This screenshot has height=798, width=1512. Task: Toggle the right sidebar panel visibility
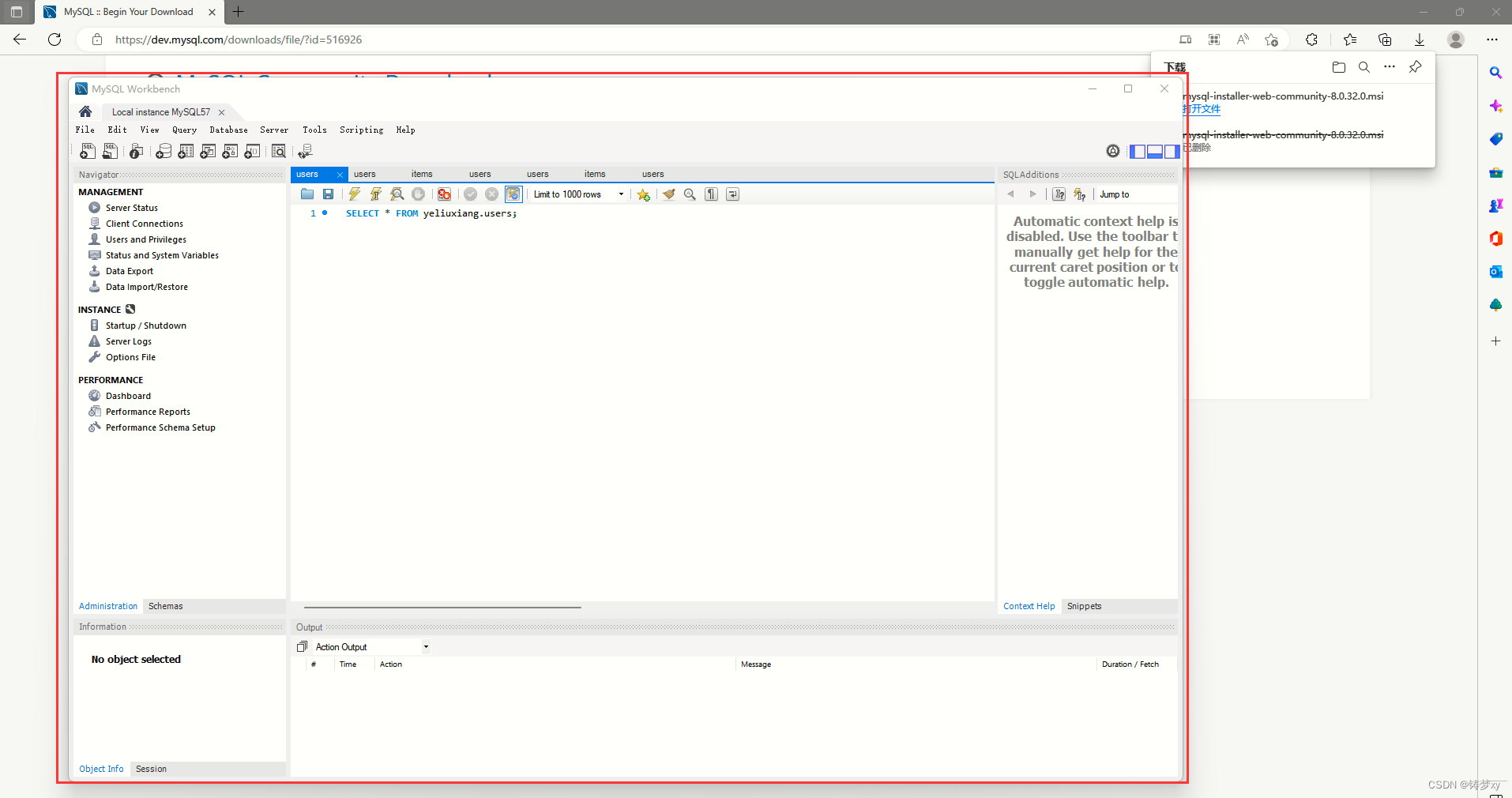click(x=1172, y=152)
